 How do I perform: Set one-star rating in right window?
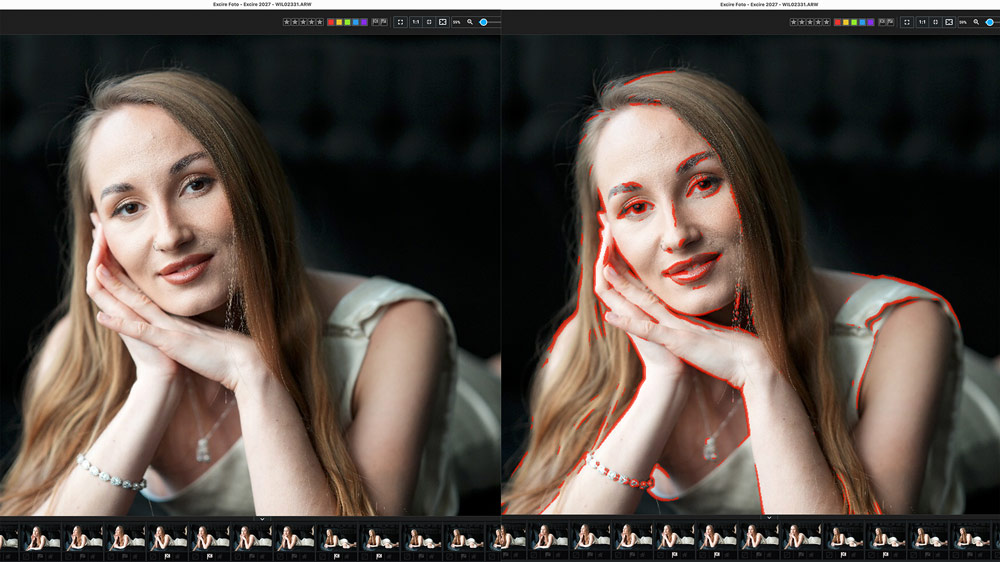pyautogui.click(x=793, y=22)
